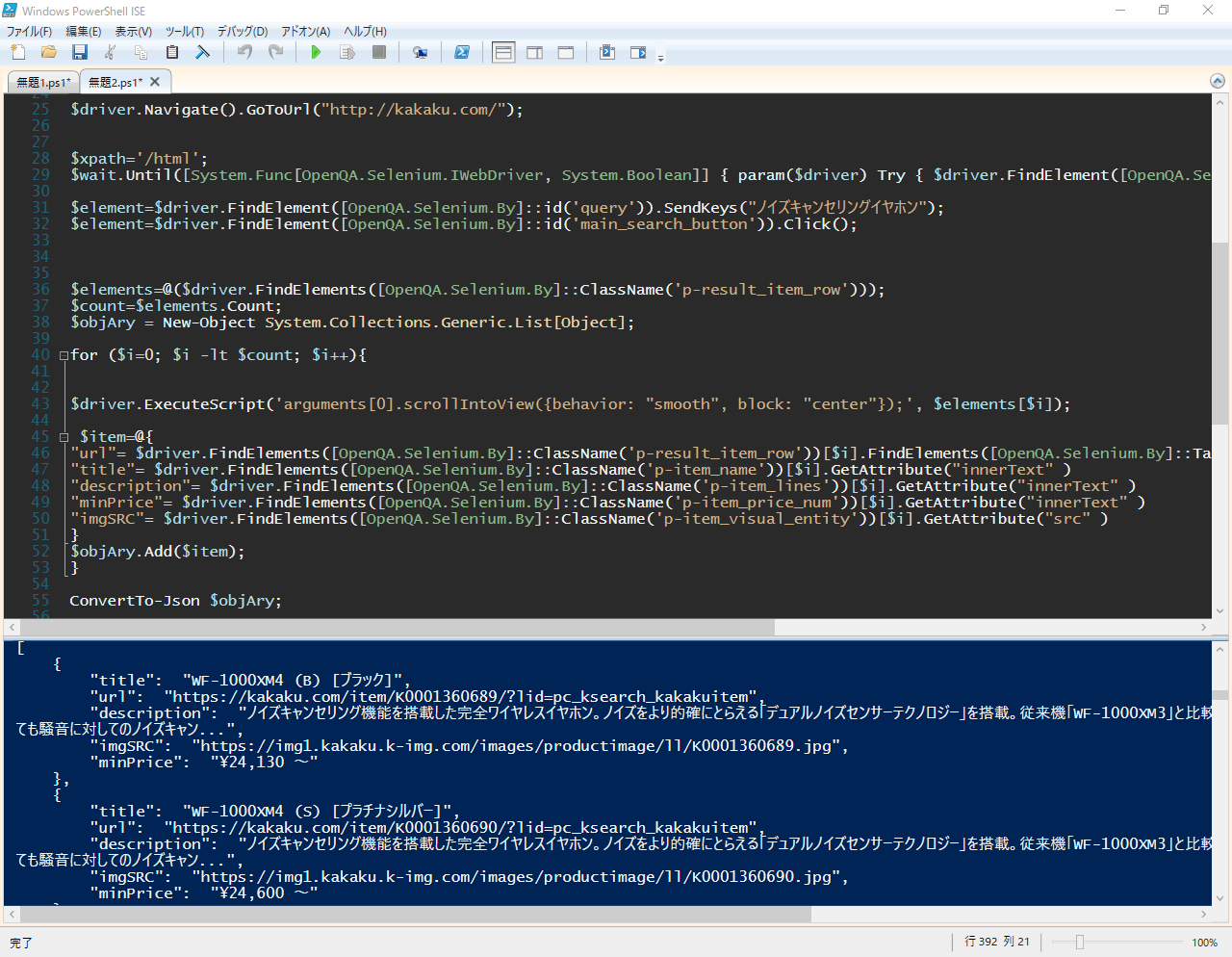Click the Redo arrow icon
1232x957 pixels.
tap(276, 52)
